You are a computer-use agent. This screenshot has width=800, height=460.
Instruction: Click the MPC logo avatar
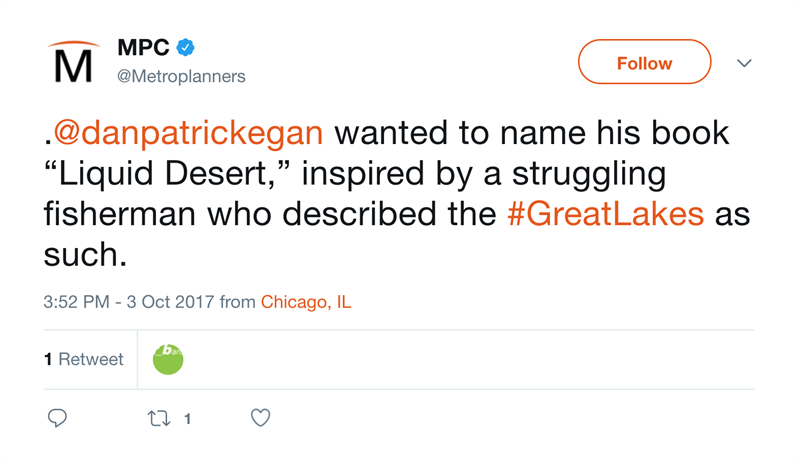coord(73,62)
